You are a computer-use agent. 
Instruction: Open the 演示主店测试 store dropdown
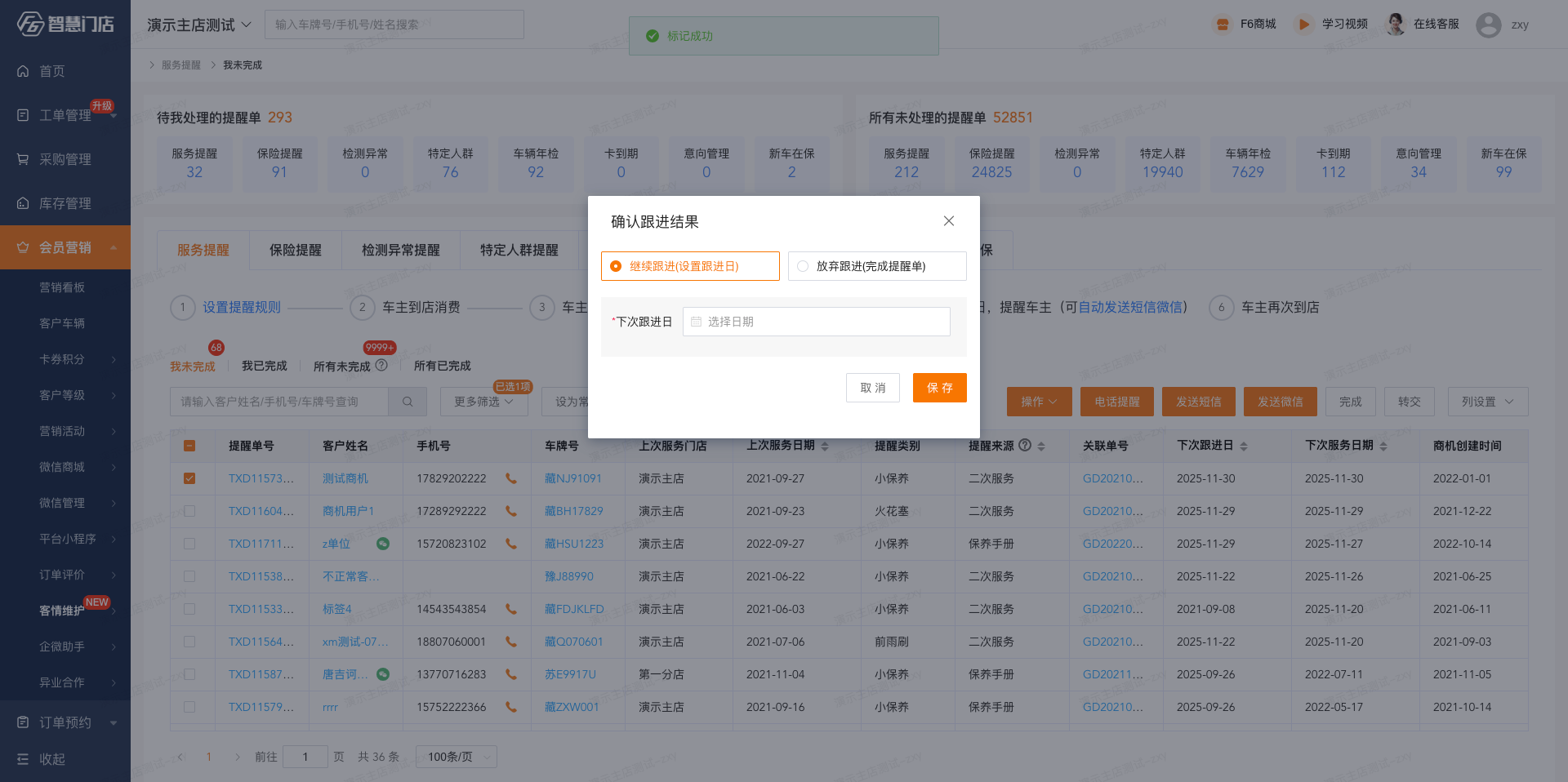[x=199, y=25]
